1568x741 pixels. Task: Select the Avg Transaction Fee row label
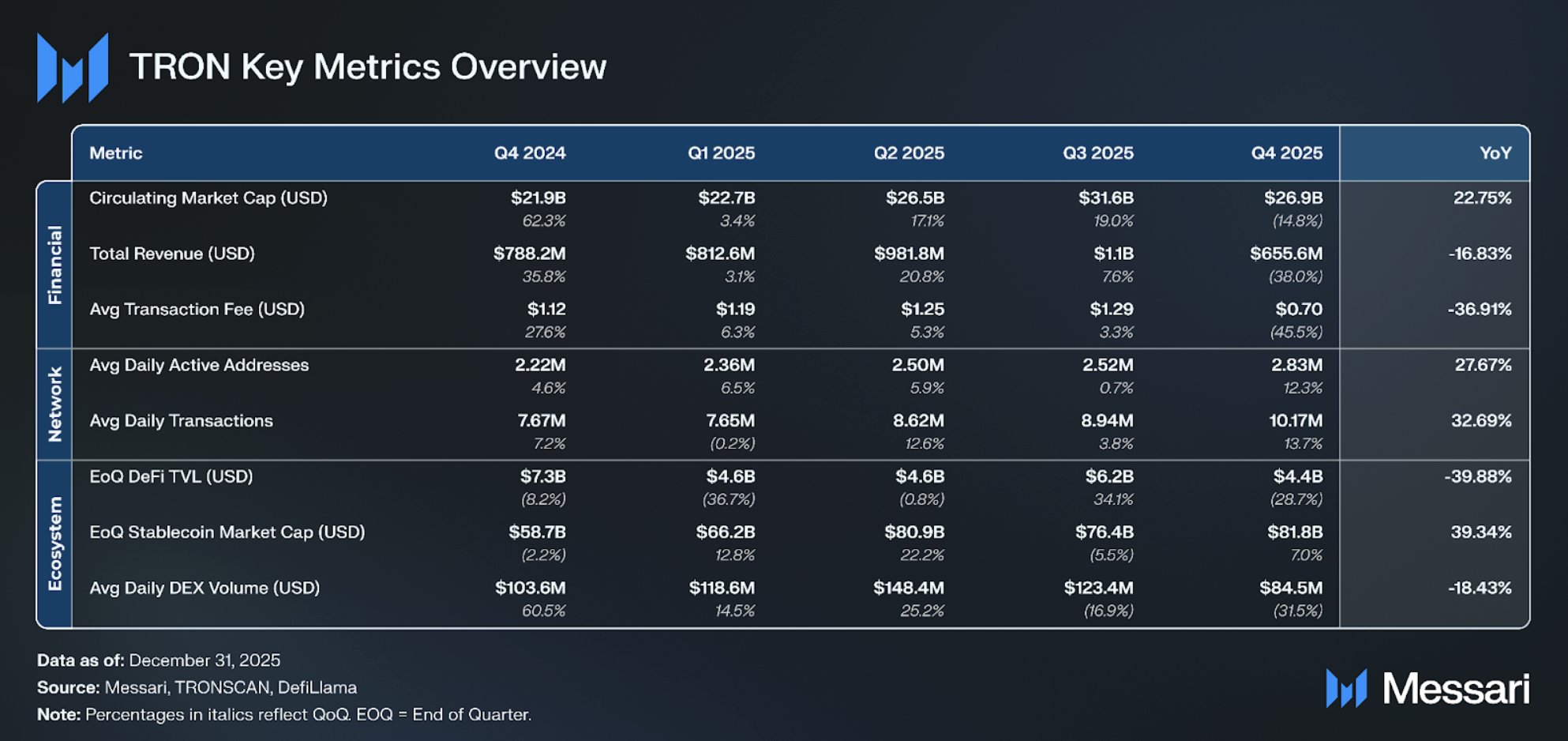(x=197, y=310)
